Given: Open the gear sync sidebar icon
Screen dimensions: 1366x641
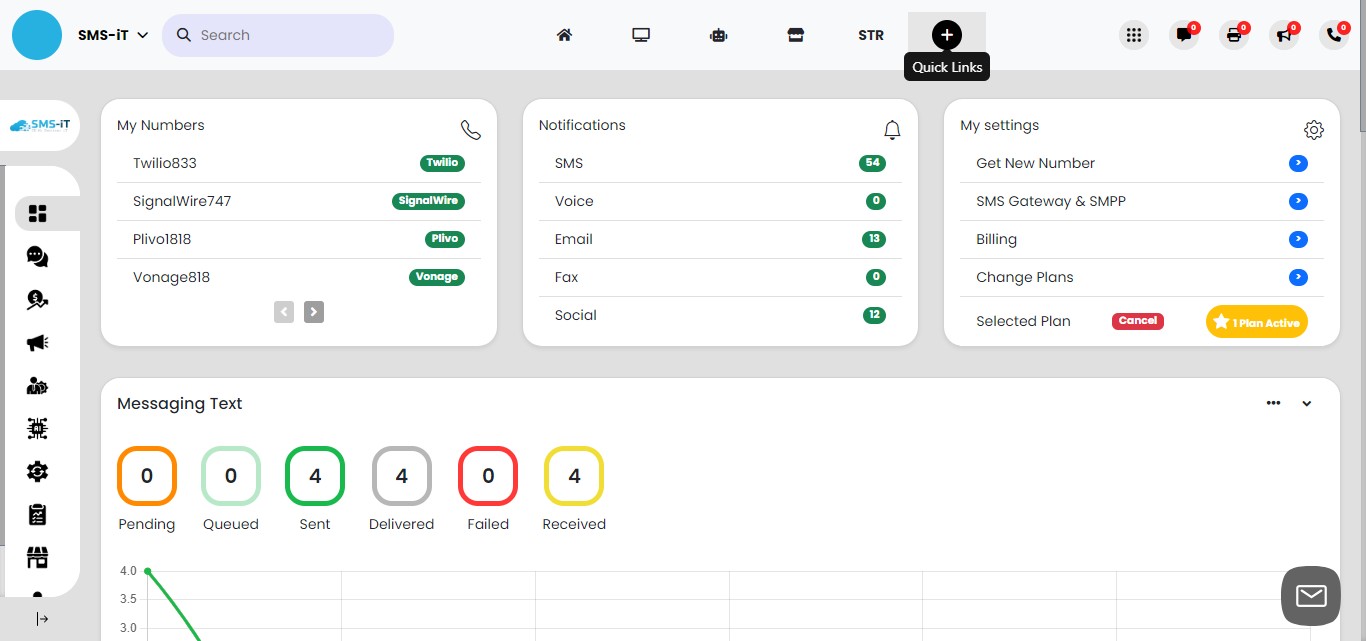Looking at the screenshot, I should [38, 471].
